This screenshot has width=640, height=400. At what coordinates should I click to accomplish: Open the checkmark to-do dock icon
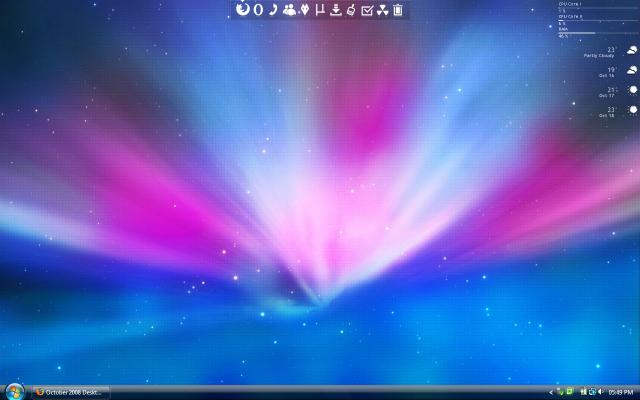pyautogui.click(x=367, y=10)
